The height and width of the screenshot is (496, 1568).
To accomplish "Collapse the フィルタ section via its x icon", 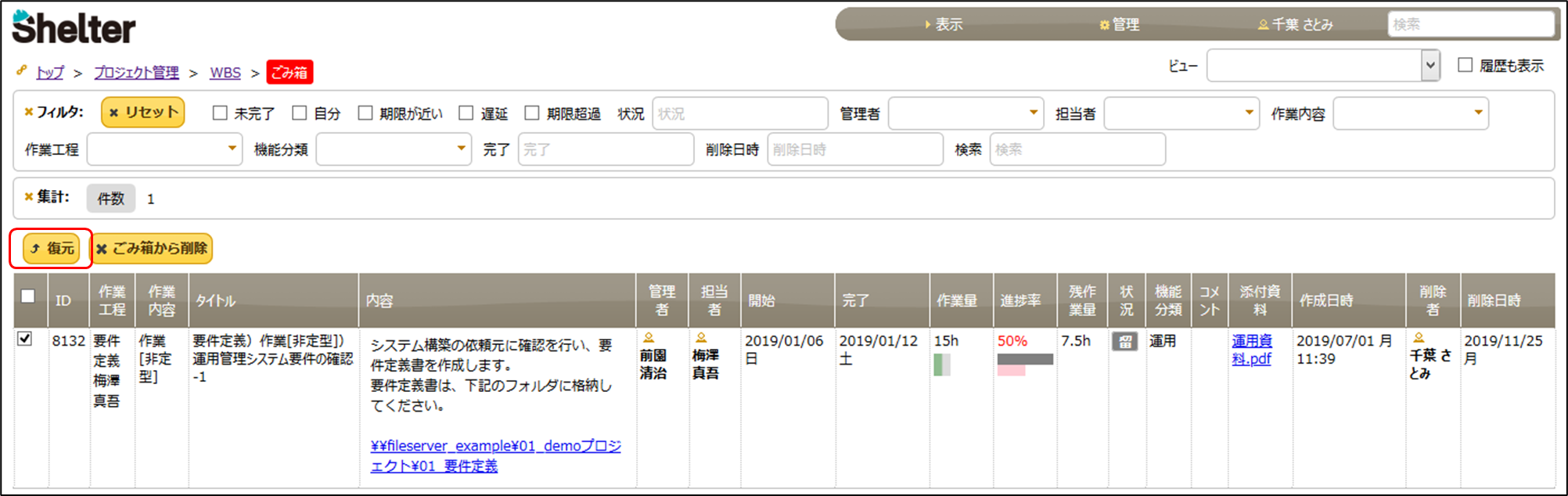I will pos(29,112).
